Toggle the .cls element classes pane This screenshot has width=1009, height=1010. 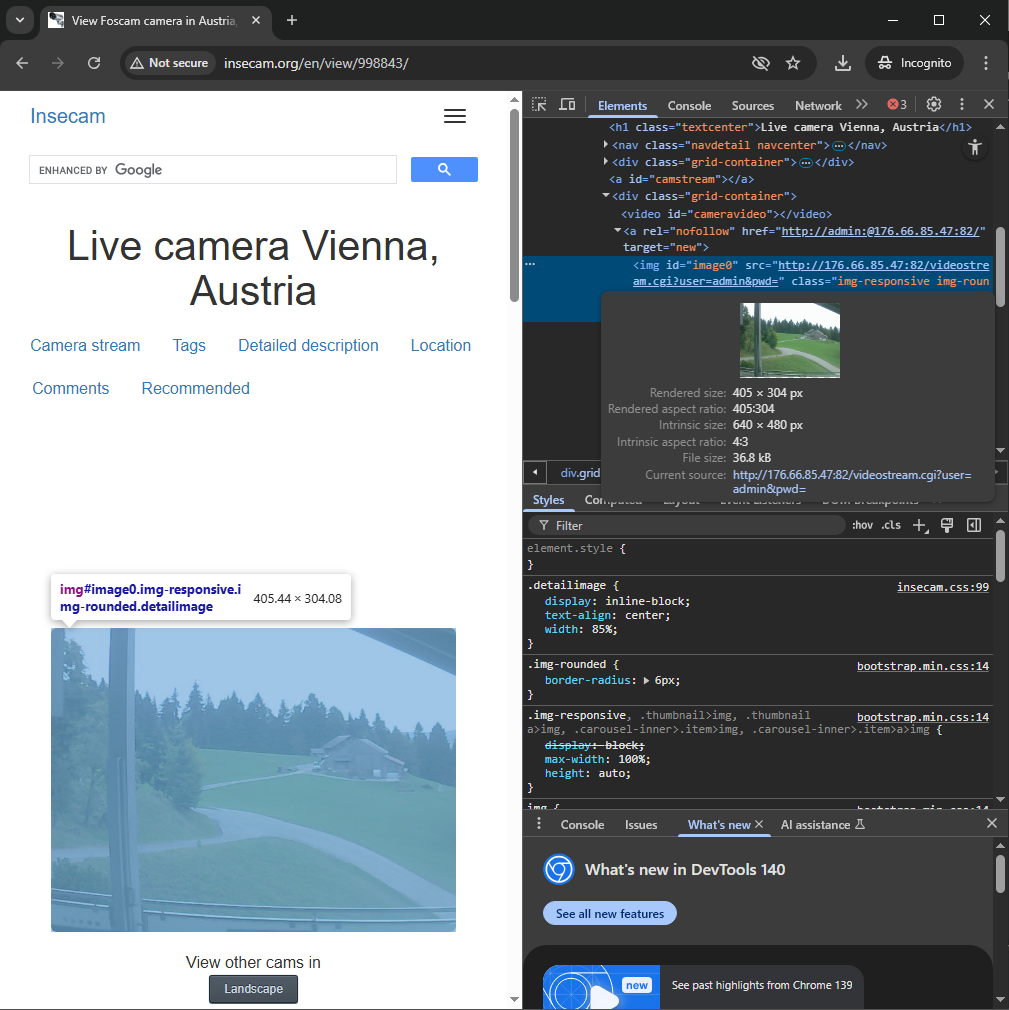889,524
